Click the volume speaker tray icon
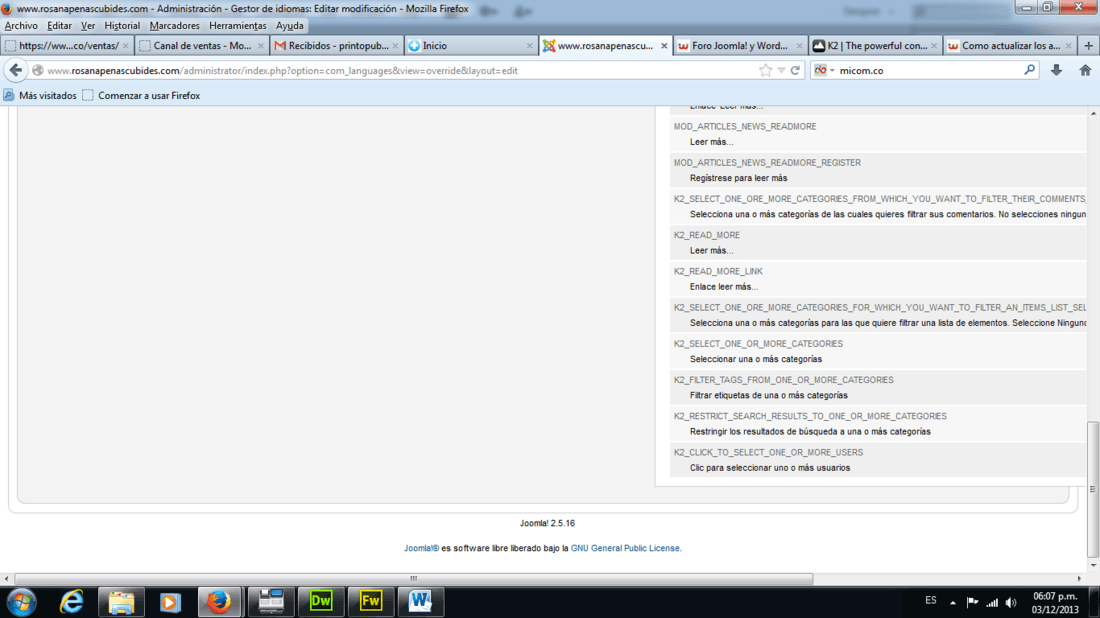 [1011, 603]
